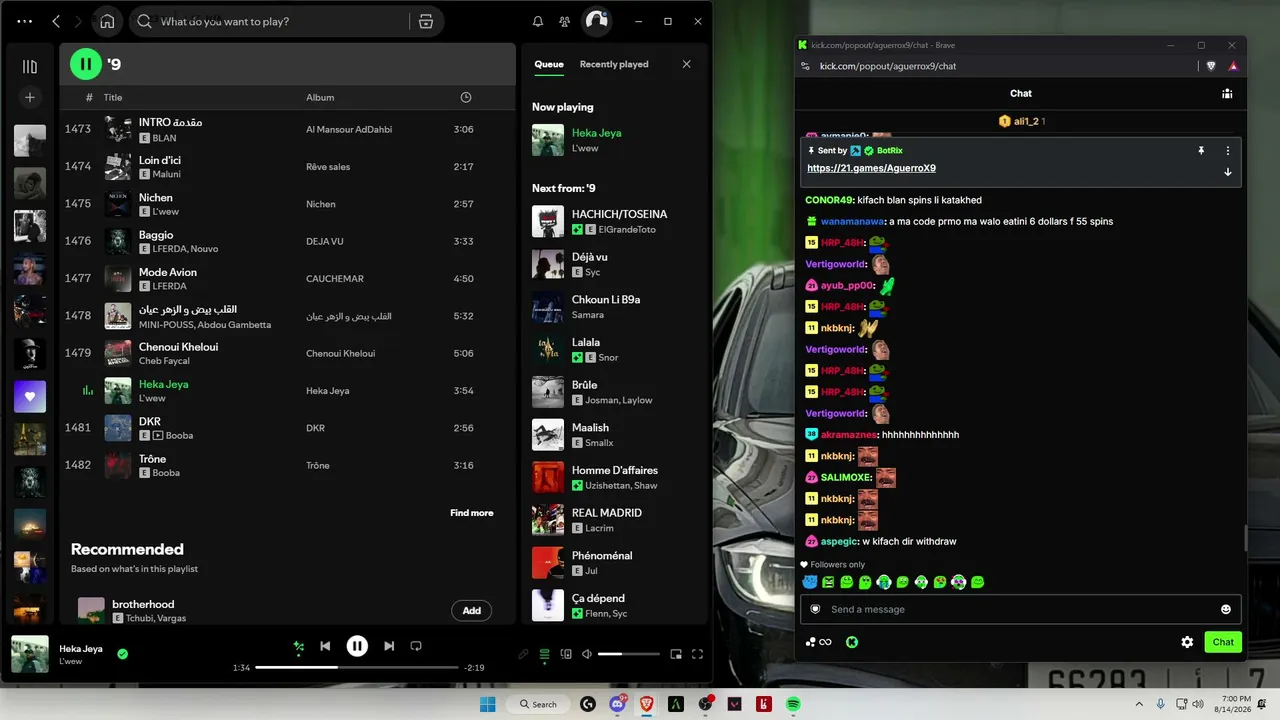Open artist 'Cheb Faycal' link
The height and width of the screenshot is (720, 1280).
coord(164,361)
